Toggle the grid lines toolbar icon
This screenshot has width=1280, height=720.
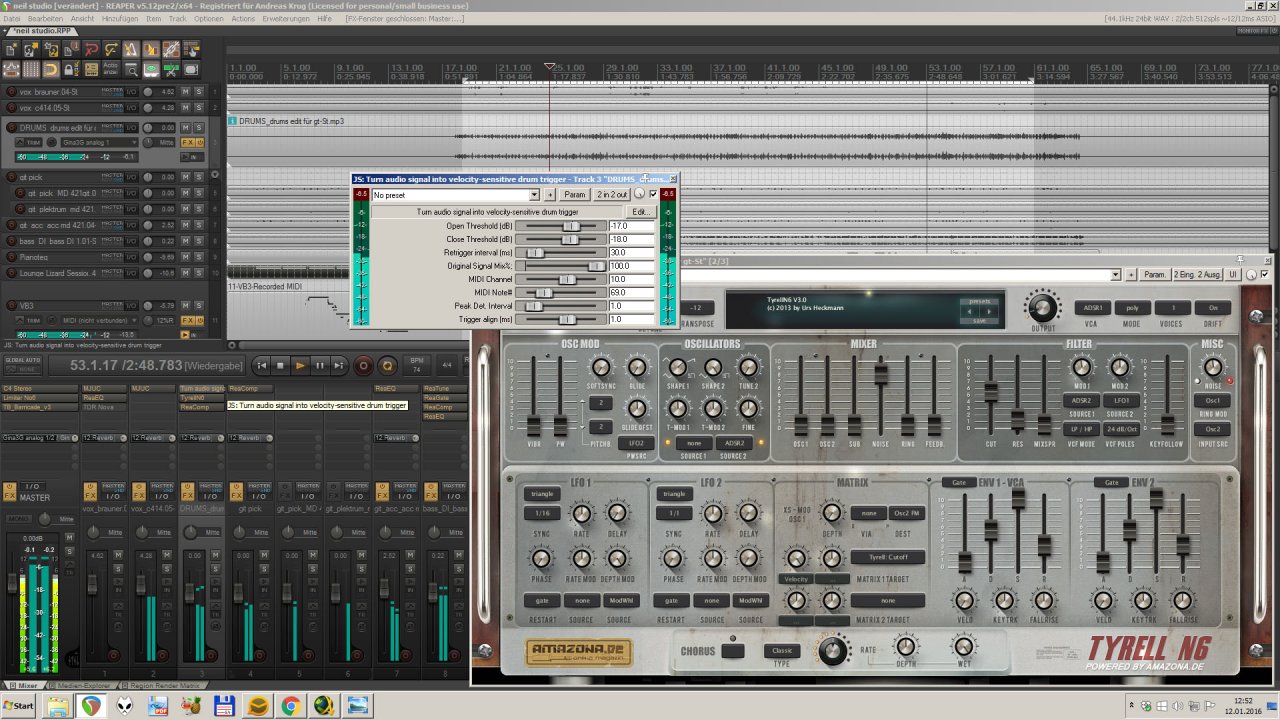tap(30, 69)
